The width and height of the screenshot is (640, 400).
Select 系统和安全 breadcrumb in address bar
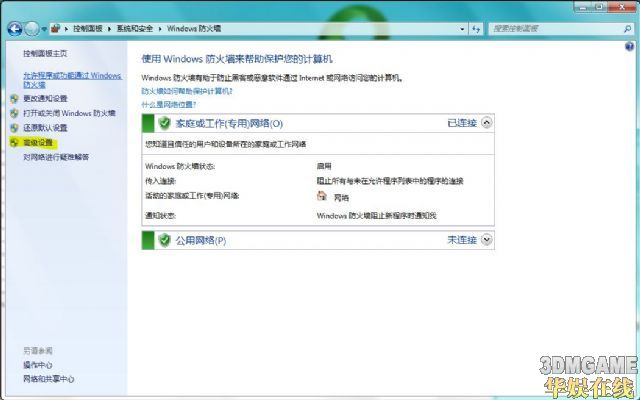135,29
